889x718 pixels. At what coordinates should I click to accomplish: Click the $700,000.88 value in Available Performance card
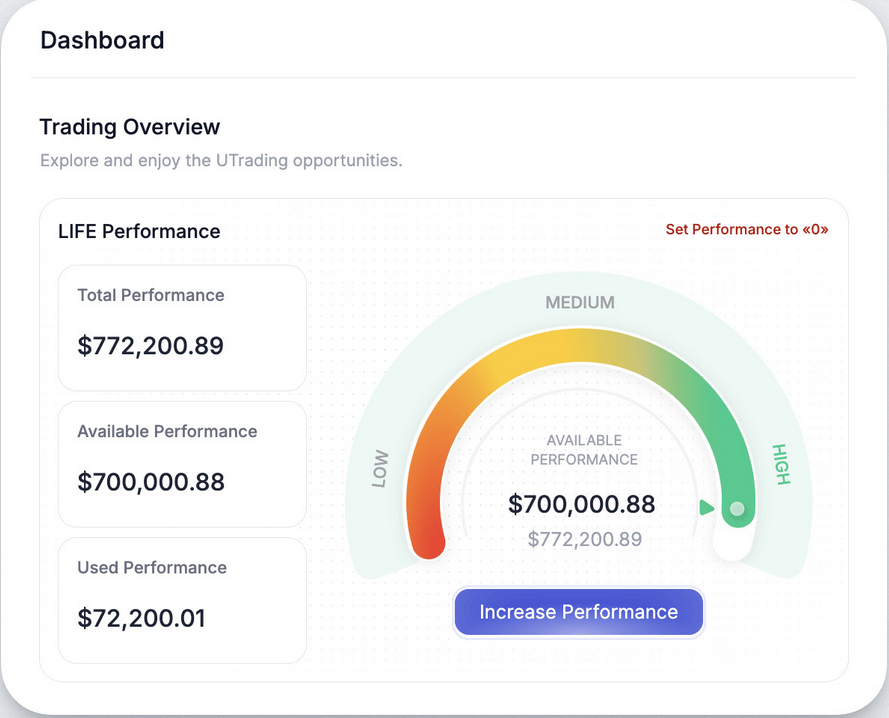point(150,482)
